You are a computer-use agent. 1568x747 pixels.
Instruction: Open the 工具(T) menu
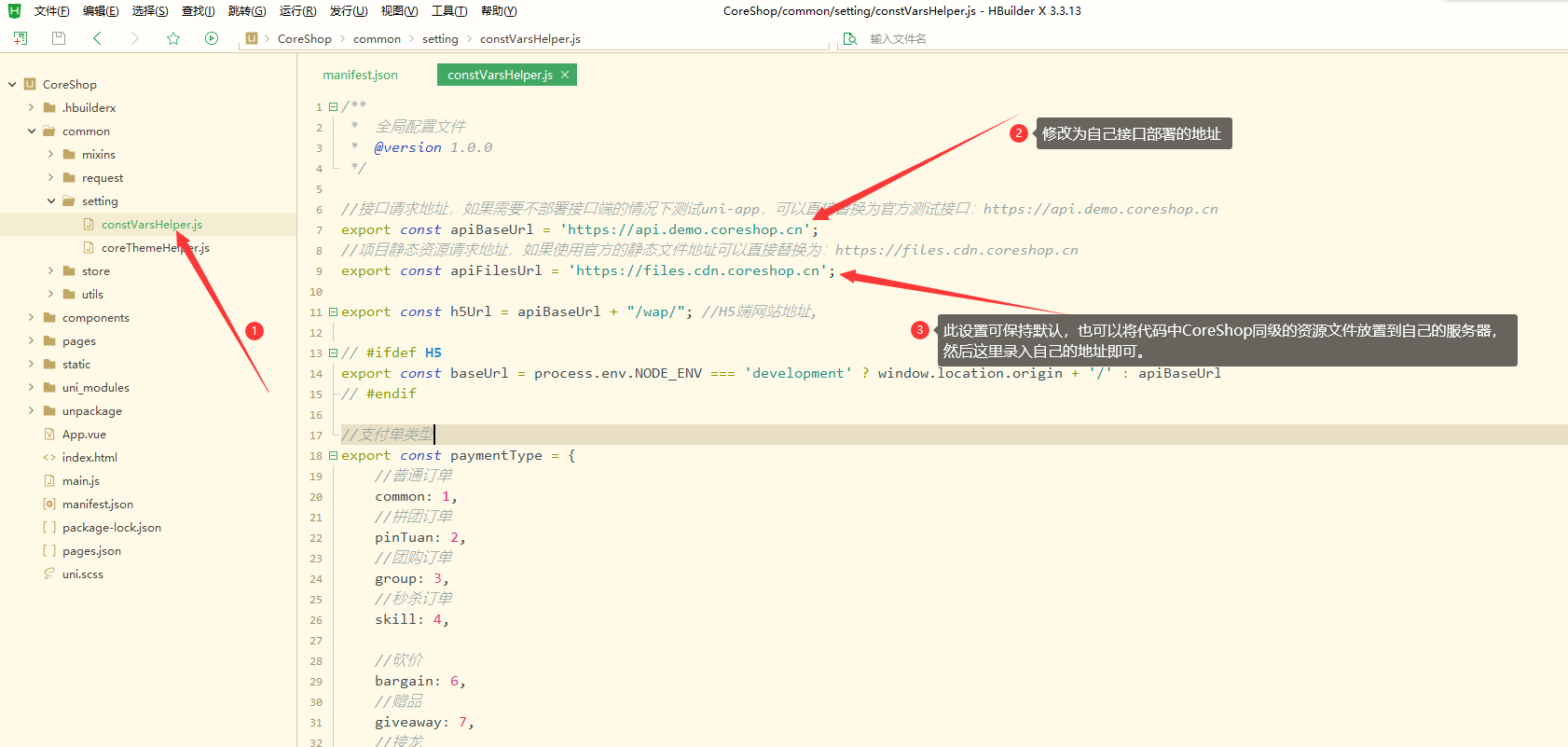click(x=449, y=11)
